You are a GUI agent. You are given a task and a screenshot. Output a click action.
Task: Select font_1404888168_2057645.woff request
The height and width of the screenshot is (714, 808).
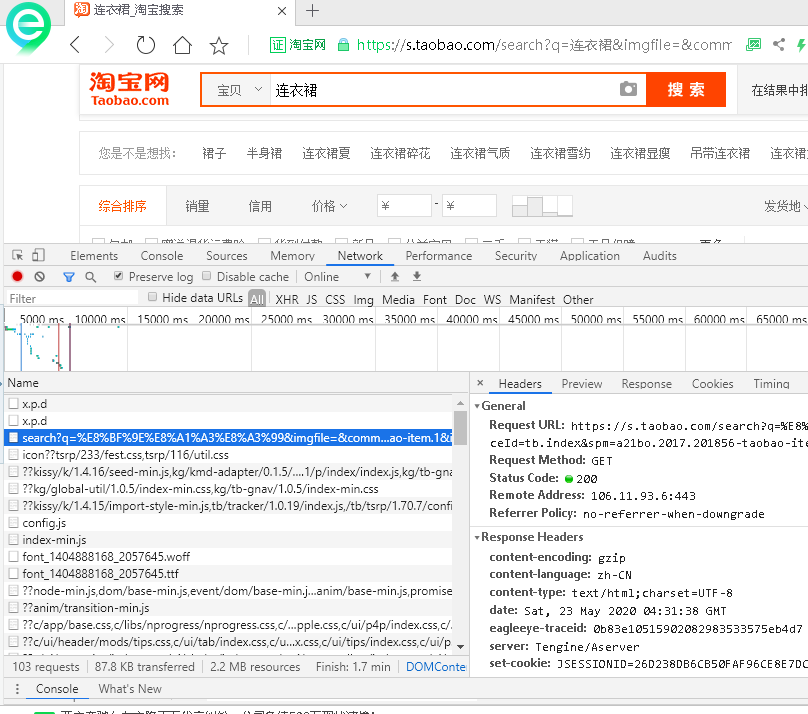[228, 557]
